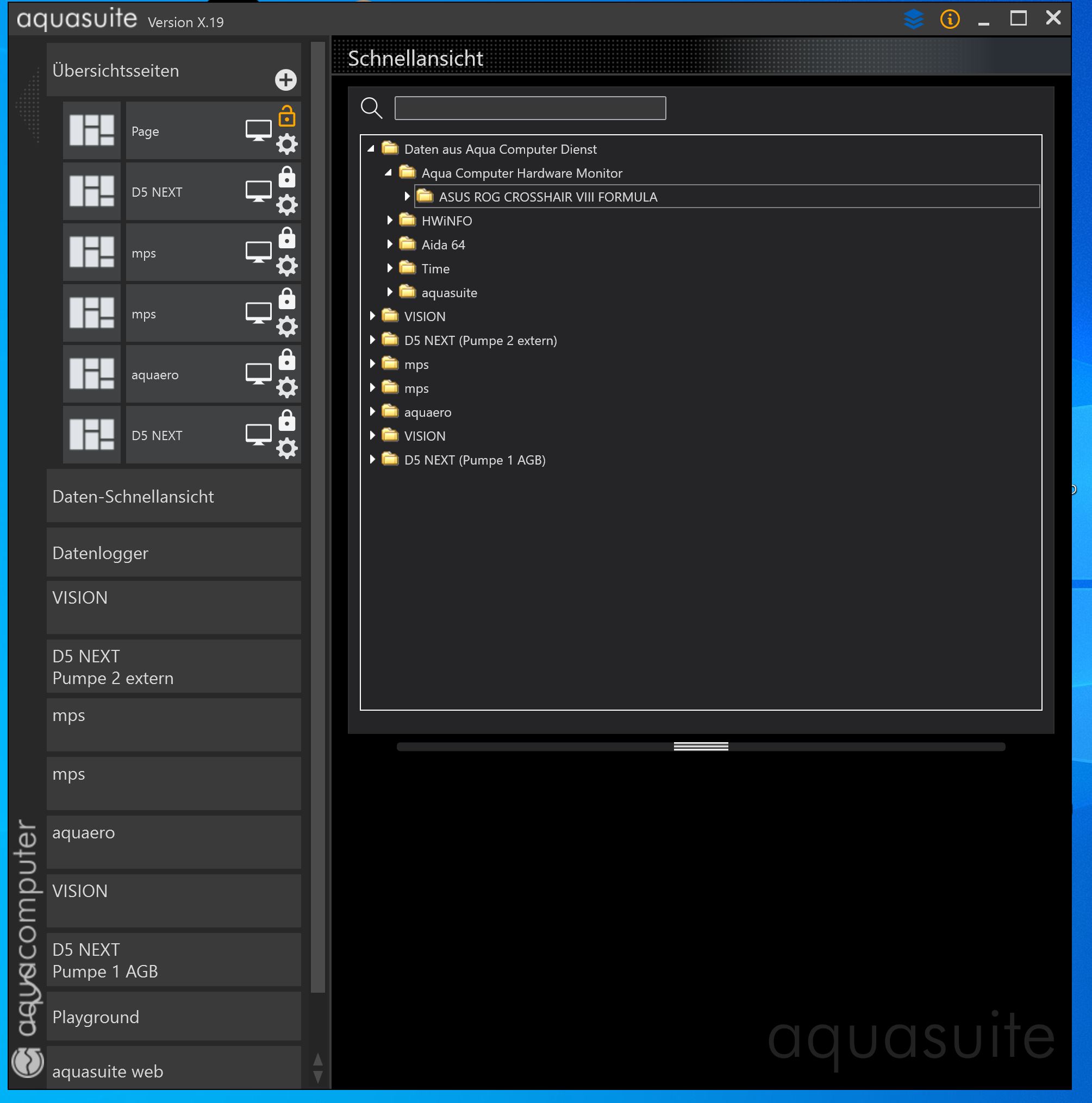Open the Playground menu entry

(x=173, y=1017)
